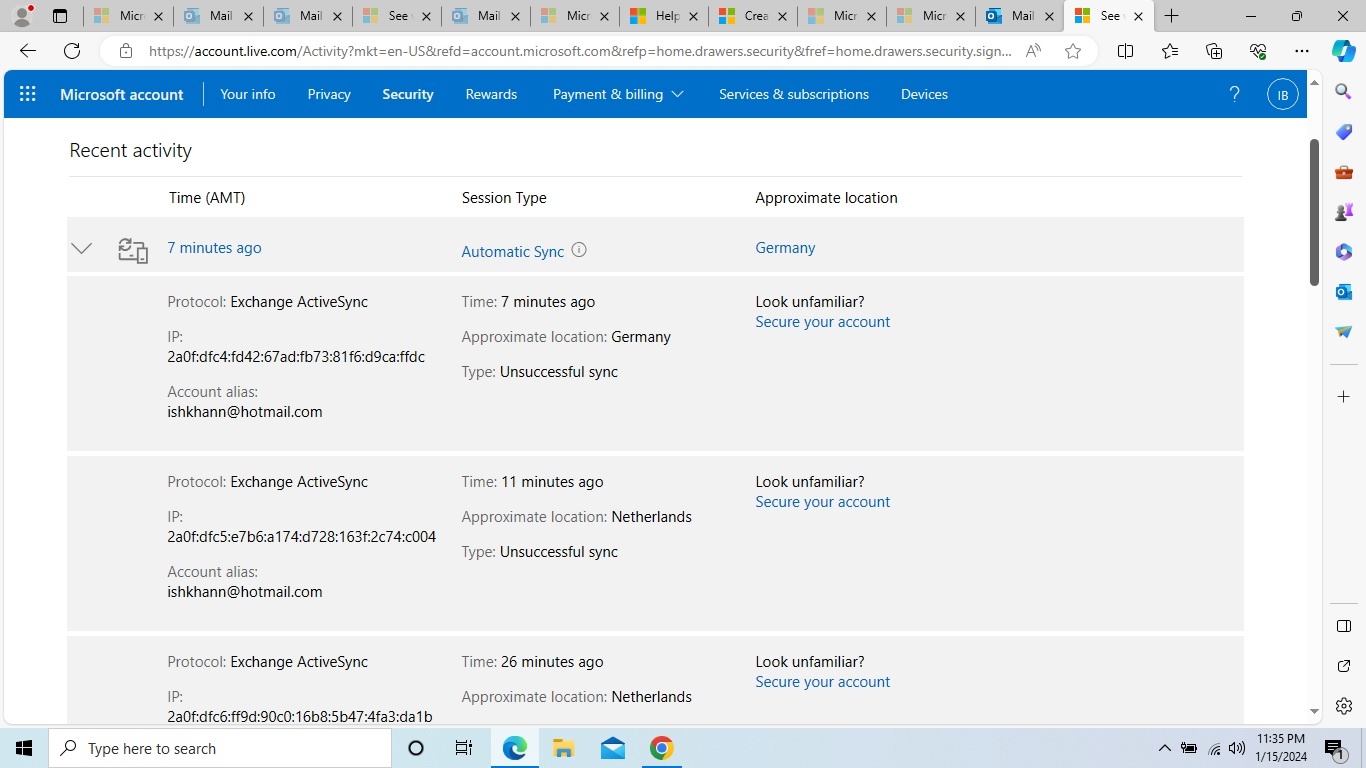Screen dimensions: 1366x768
Task: Open Services & subscriptions
Action: (x=794, y=94)
